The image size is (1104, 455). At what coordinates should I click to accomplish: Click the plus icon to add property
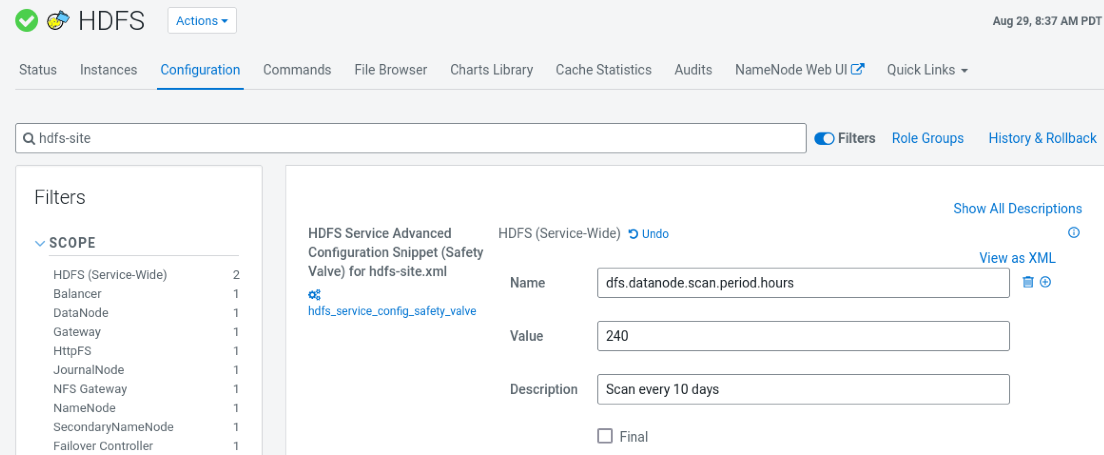click(x=1045, y=283)
